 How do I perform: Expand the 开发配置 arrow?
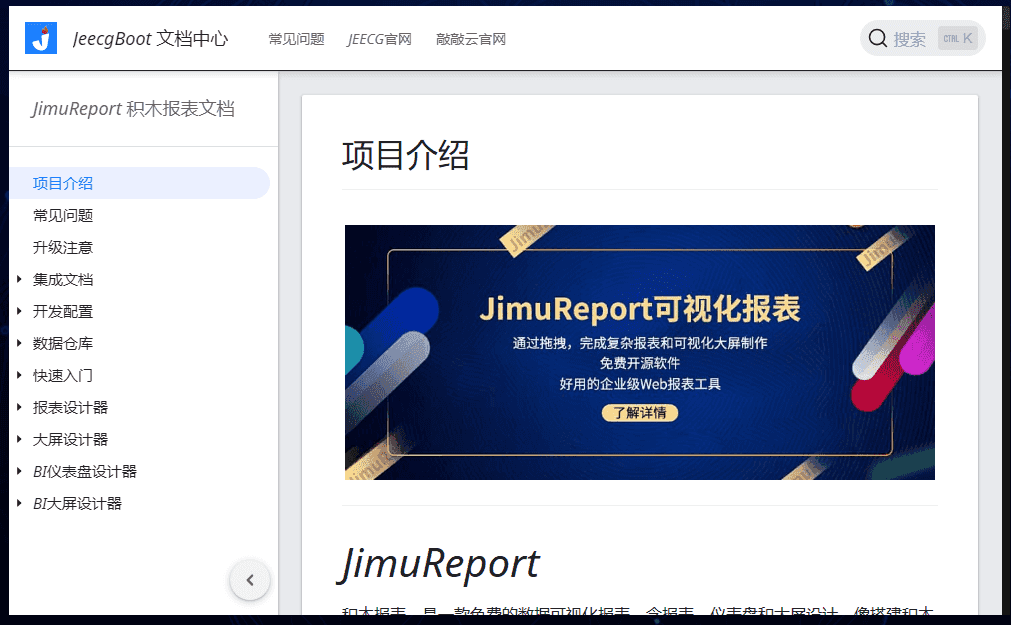coord(19,312)
